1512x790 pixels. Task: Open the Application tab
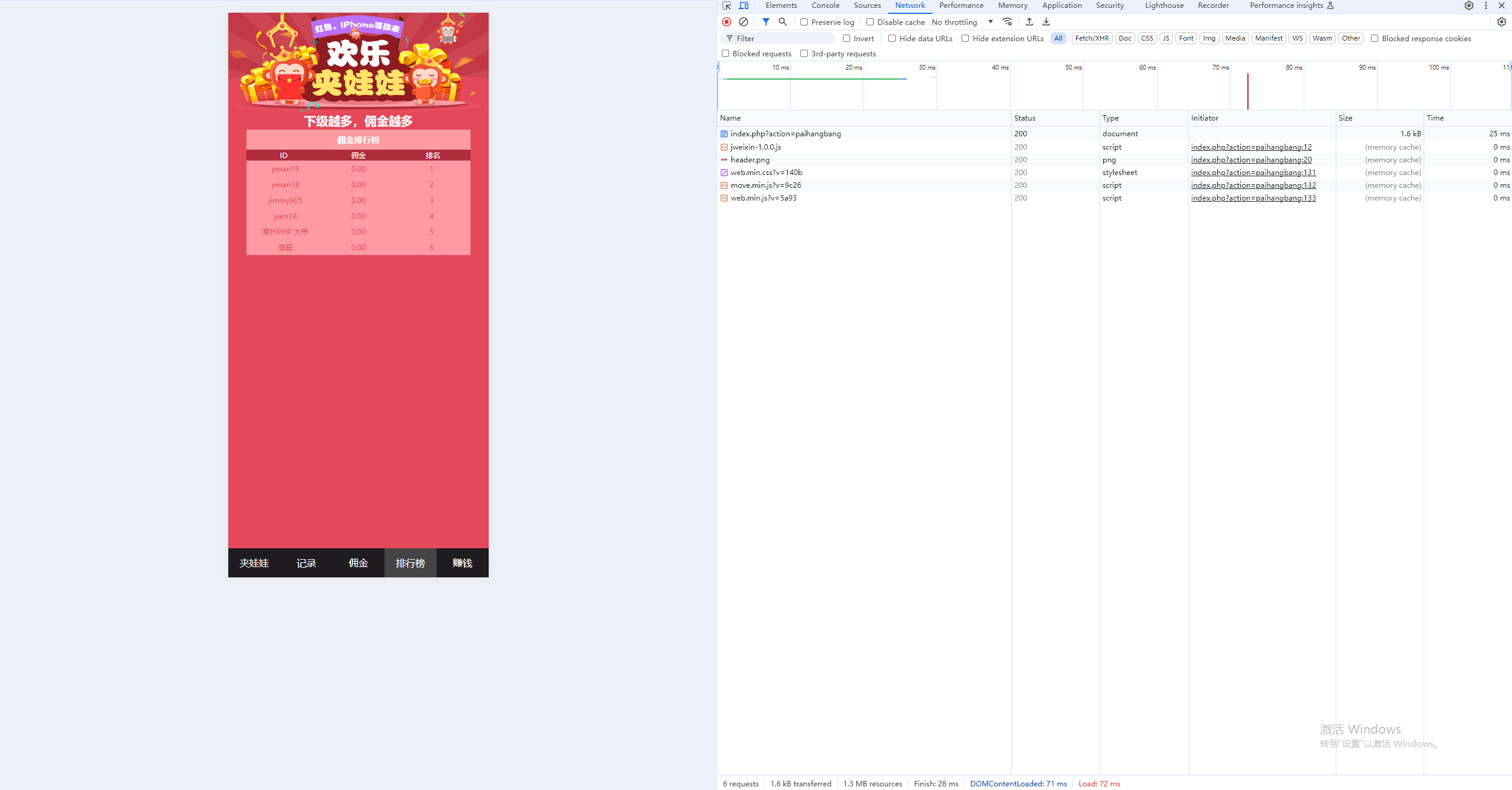coord(1061,5)
